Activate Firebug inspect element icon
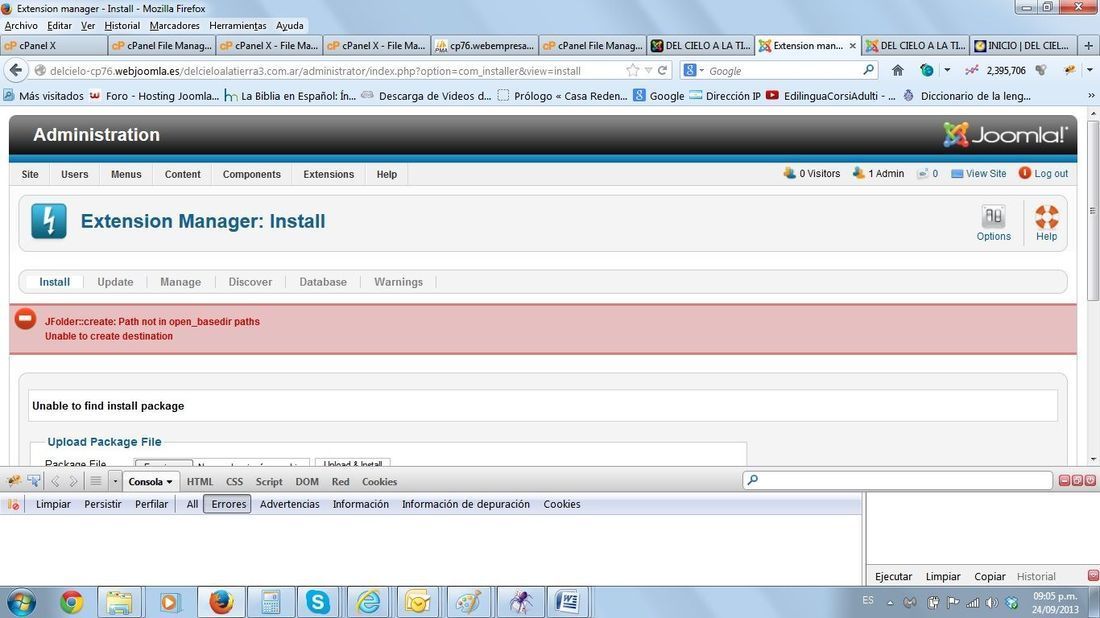 [34, 481]
